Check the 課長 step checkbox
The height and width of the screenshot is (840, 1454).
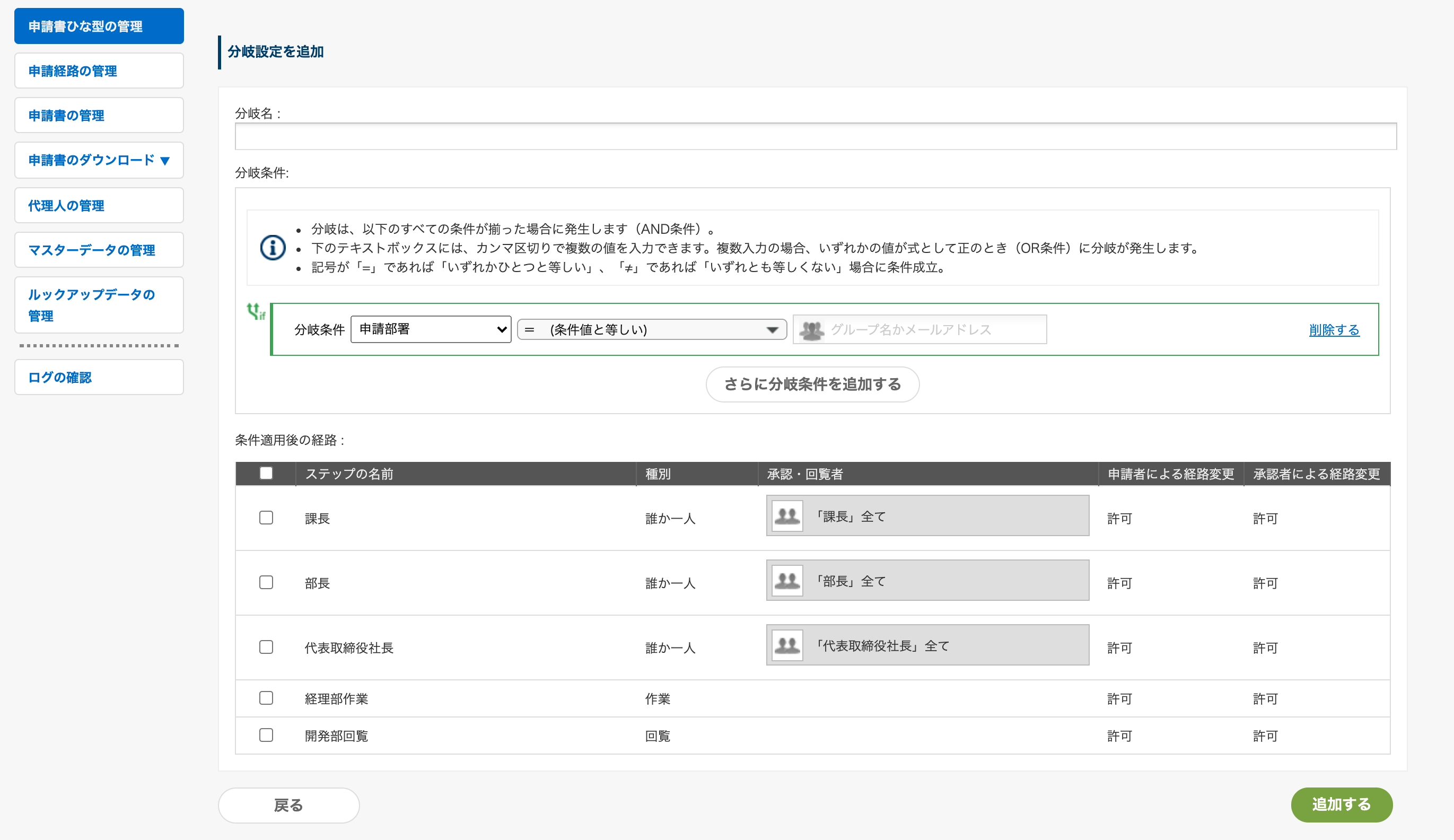tap(266, 518)
